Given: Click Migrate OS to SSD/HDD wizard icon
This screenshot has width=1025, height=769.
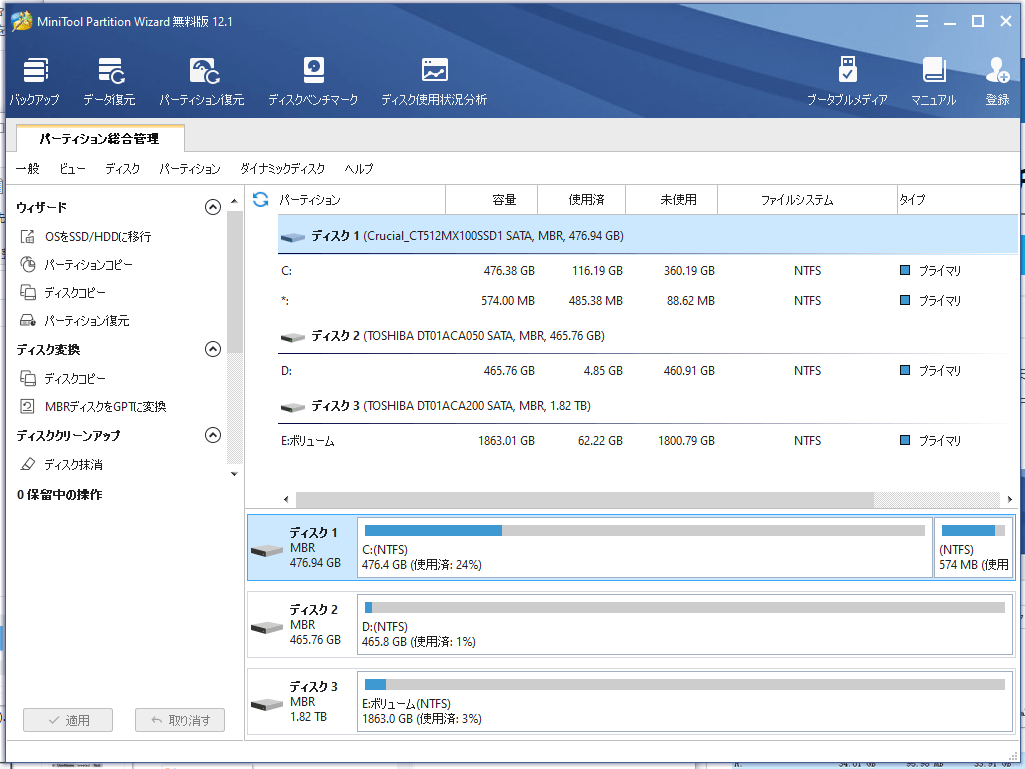Looking at the screenshot, I should coord(27,236).
